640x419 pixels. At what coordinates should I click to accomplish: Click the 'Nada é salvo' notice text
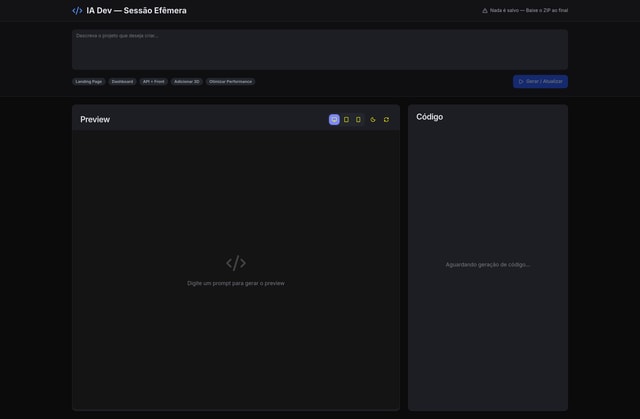click(529, 11)
